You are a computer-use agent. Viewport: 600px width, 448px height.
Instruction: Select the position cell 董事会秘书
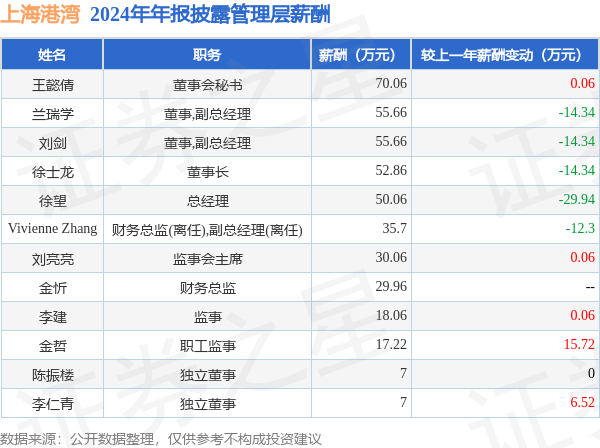pos(207,85)
